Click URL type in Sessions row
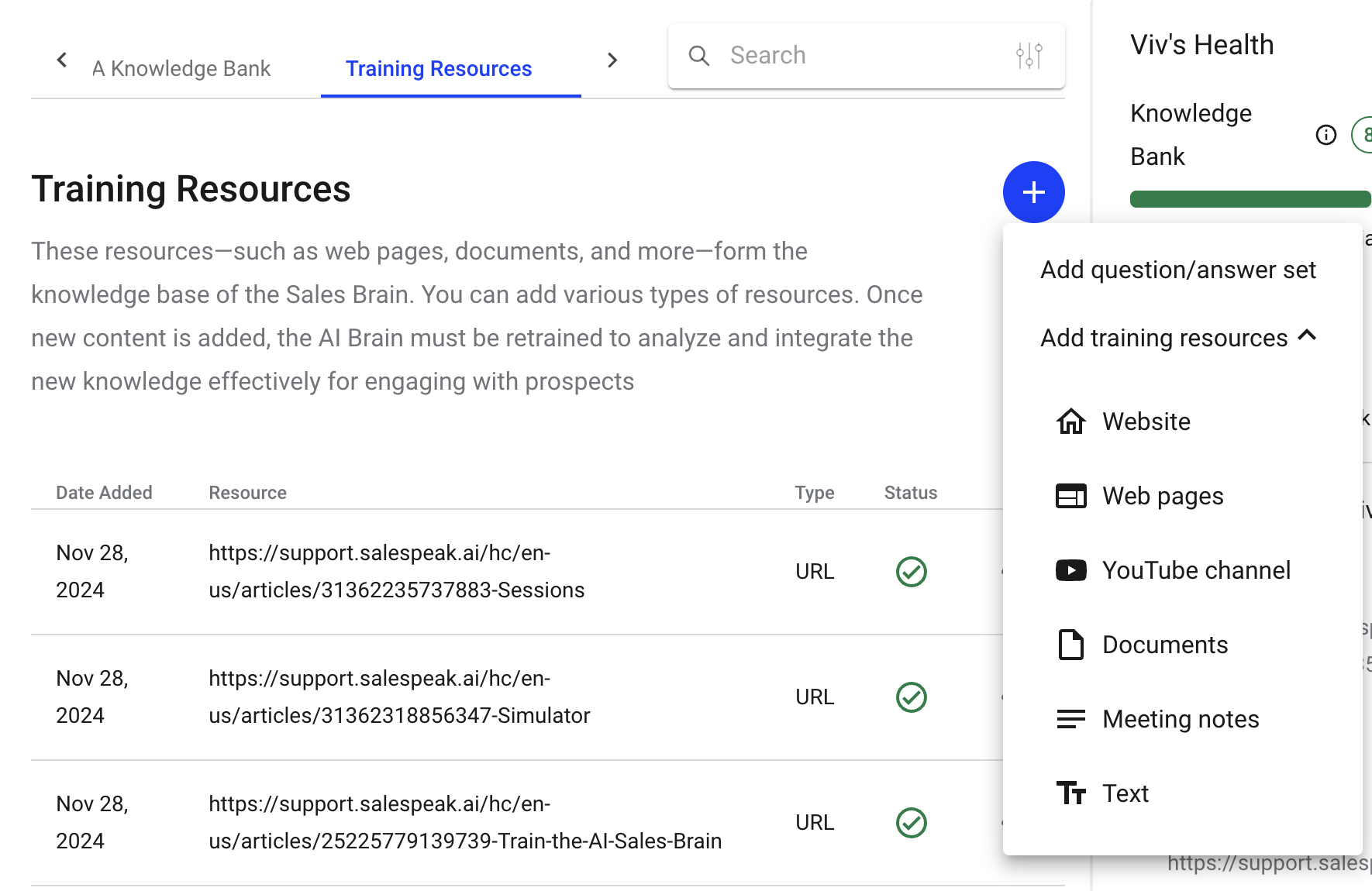Image resolution: width=1372 pixels, height=891 pixels. [x=815, y=572]
